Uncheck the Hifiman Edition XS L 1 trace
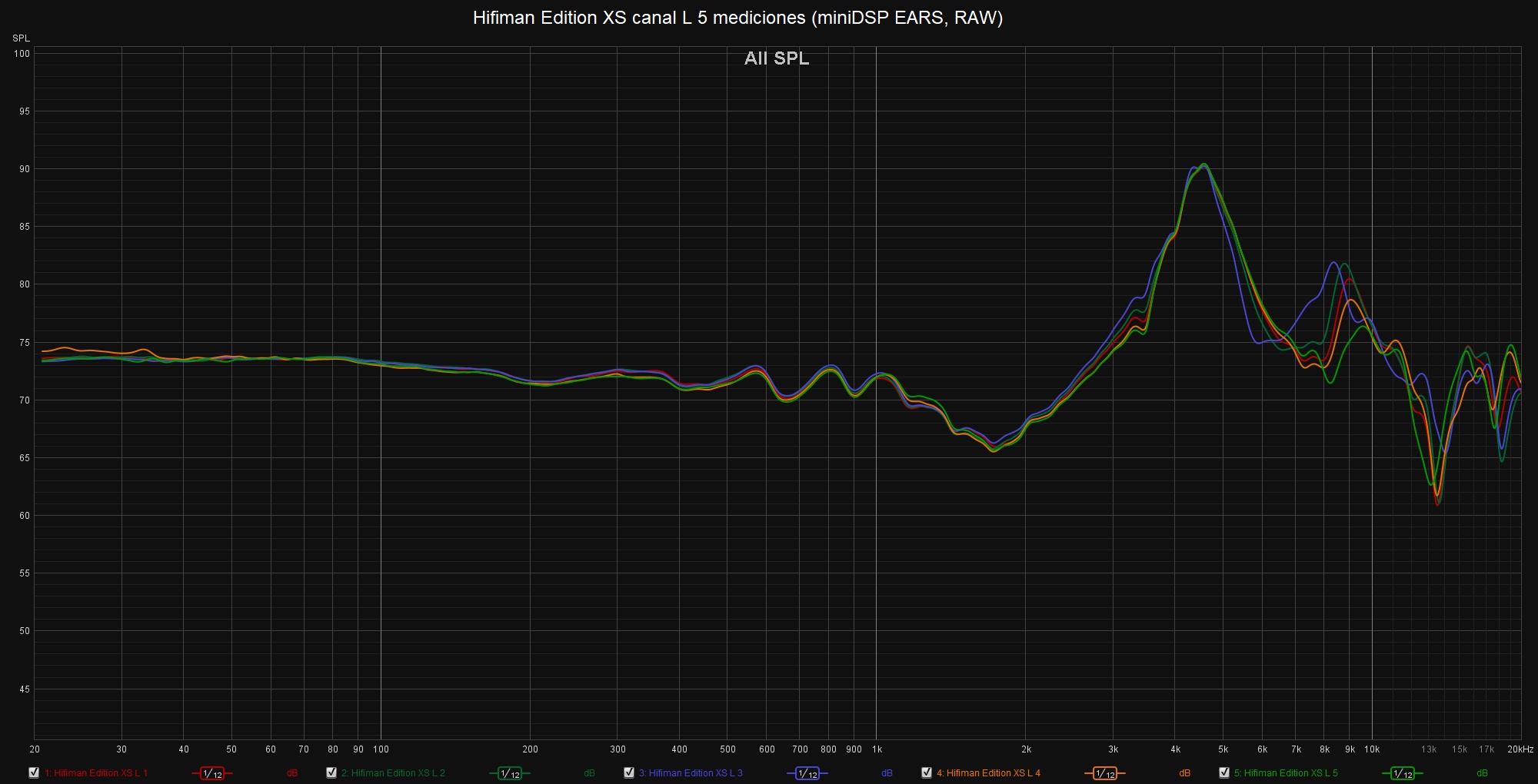This screenshot has height=784, width=1538. point(34,772)
